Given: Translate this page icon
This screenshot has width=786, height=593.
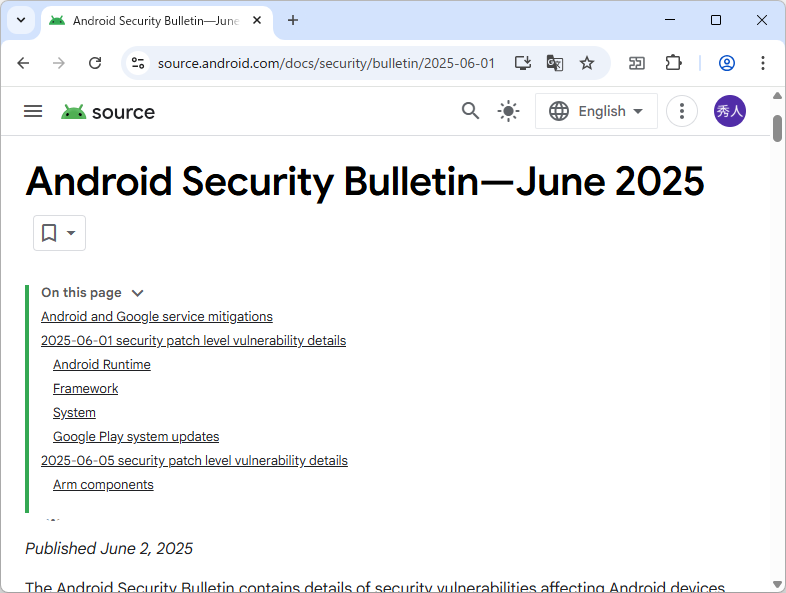Looking at the screenshot, I should (555, 63).
